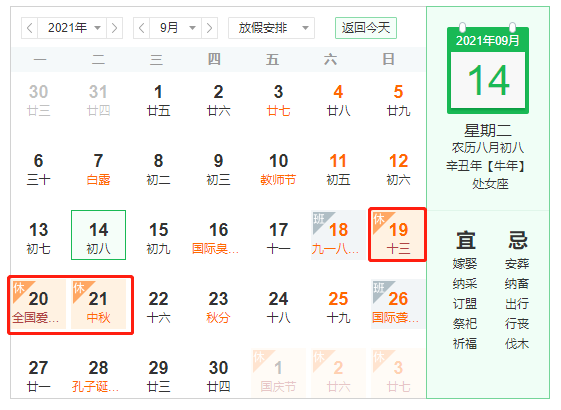Select September 10 教师节 date

pyautogui.click(x=278, y=169)
